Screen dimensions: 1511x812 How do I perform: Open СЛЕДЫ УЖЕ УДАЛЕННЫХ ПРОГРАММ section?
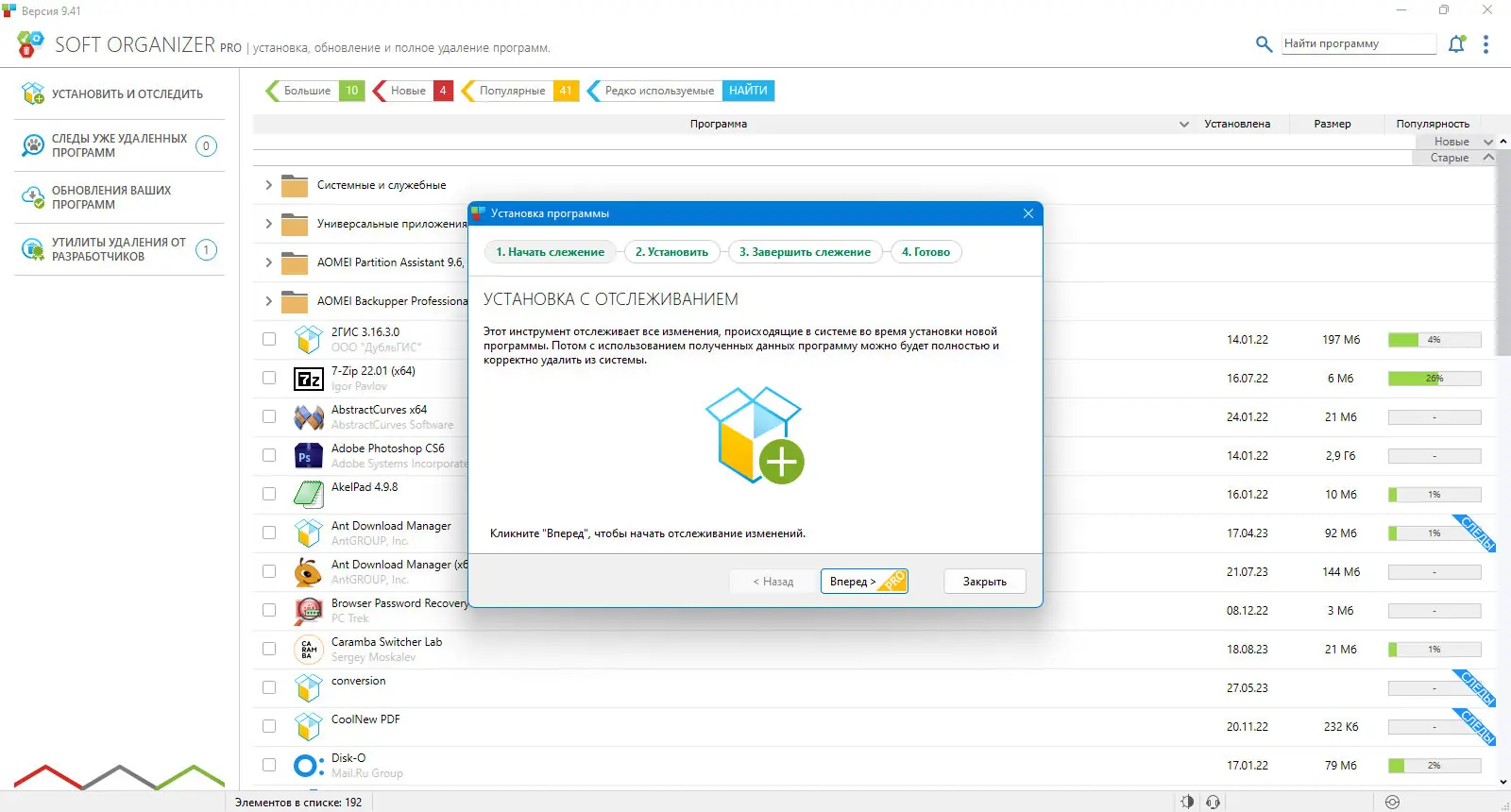pos(119,145)
